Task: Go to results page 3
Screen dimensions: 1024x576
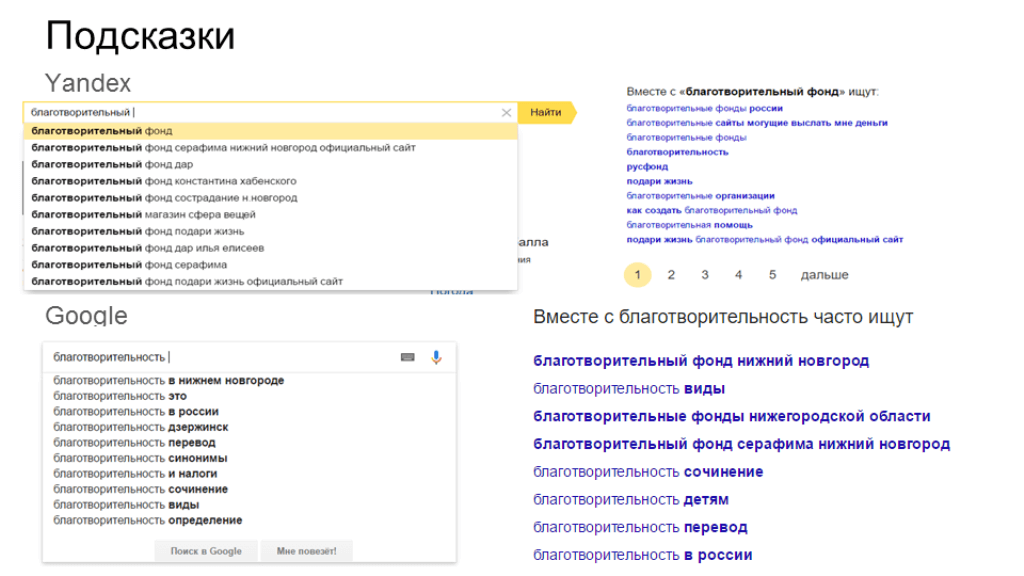Action: [705, 275]
